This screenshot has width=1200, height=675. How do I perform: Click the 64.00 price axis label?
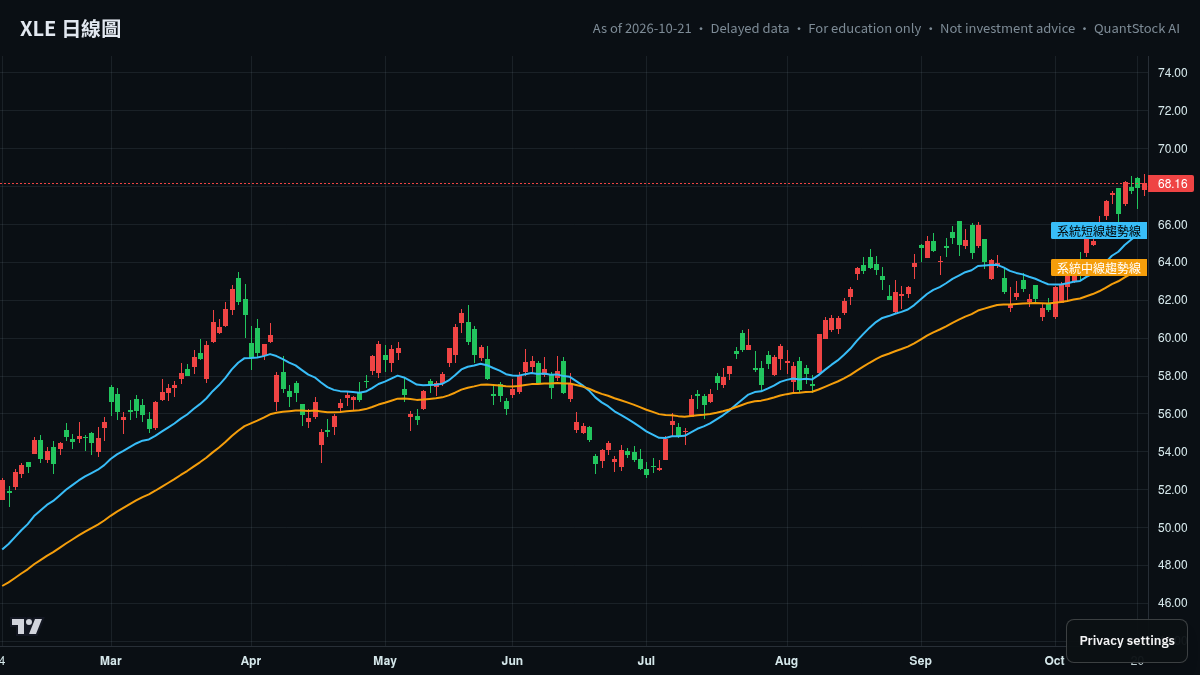(x=1173, y=262)
